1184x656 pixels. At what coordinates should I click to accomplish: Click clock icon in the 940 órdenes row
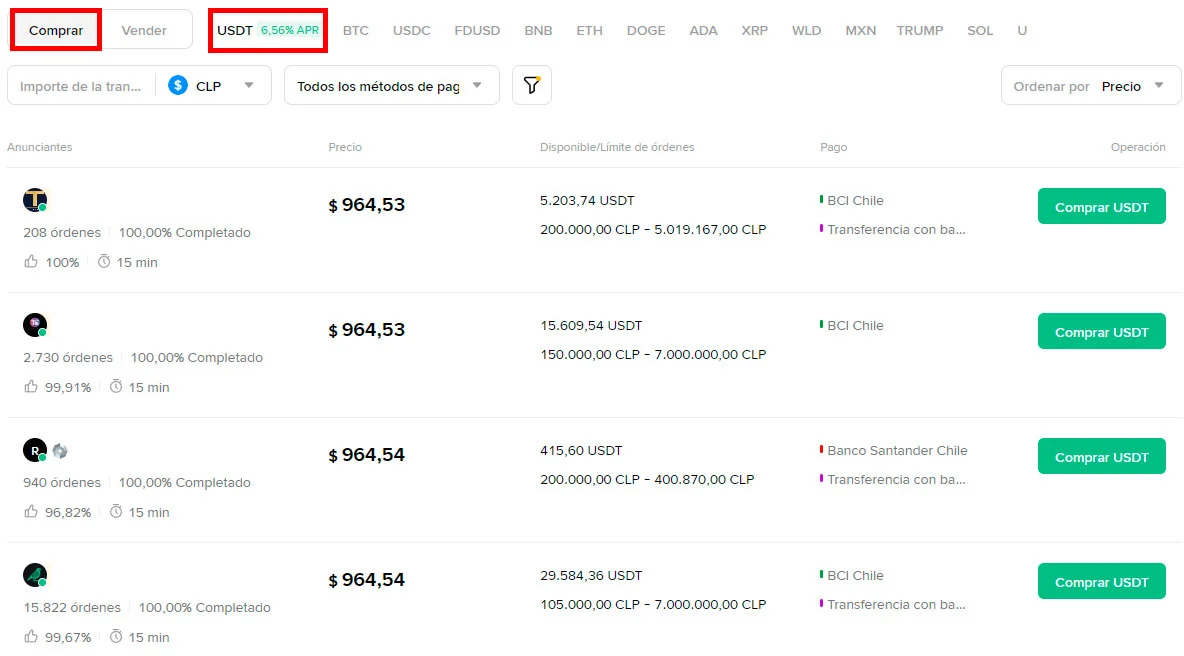116,512
